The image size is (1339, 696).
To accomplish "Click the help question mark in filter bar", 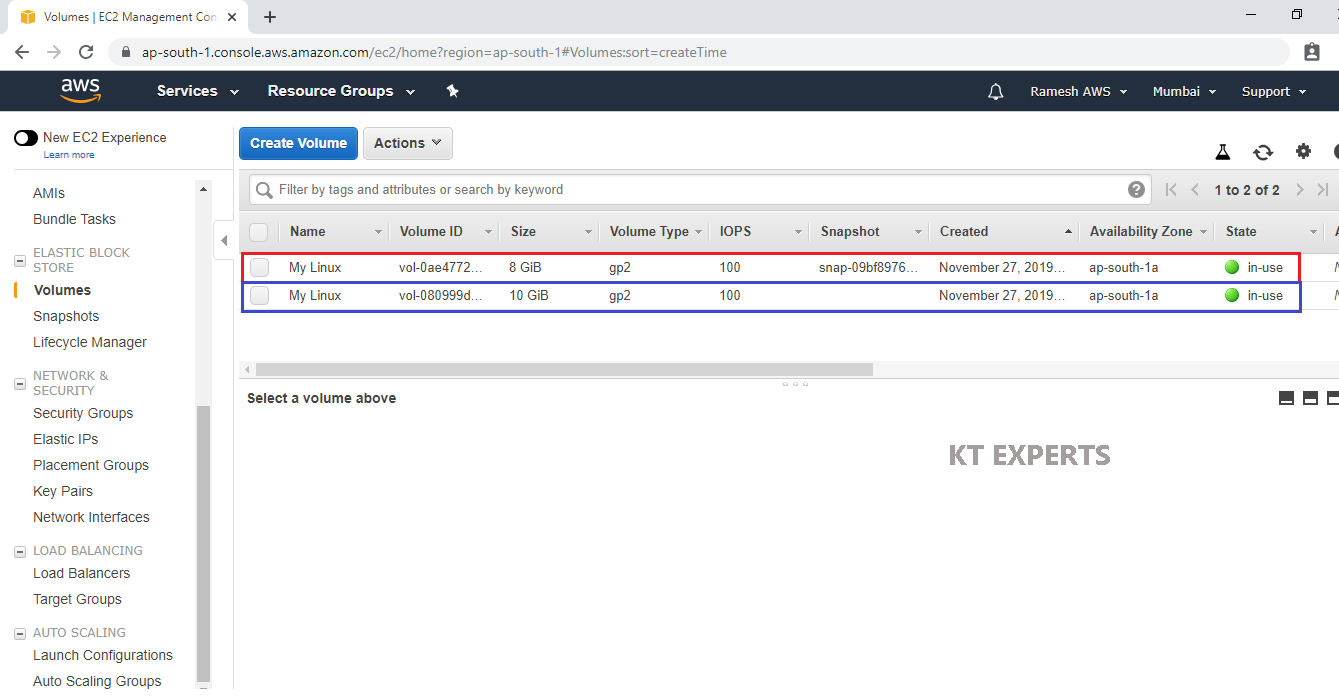I will pos(1136,190).
